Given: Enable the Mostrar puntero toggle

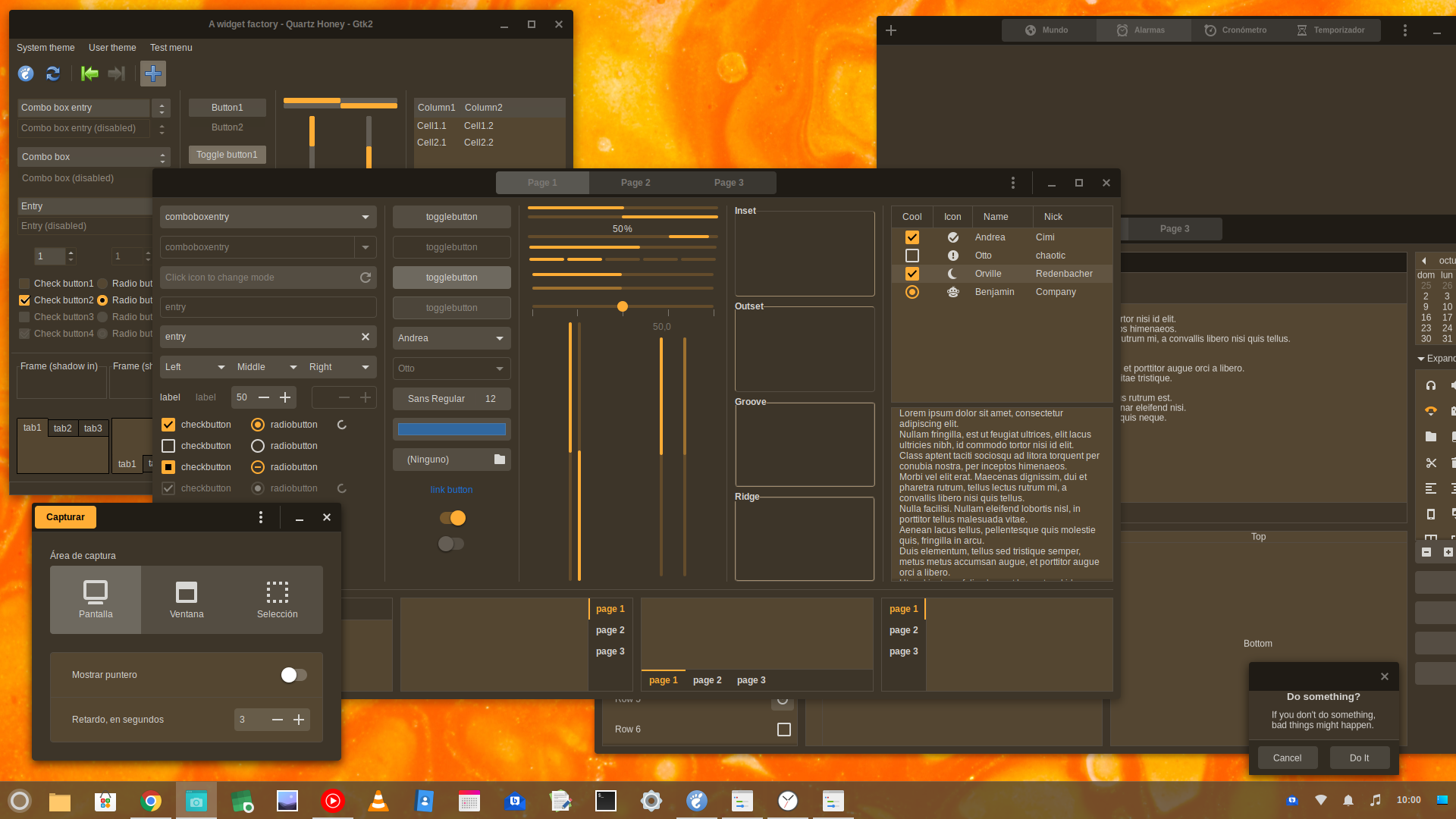Looking at the screenshot, I should pos(293,674).
